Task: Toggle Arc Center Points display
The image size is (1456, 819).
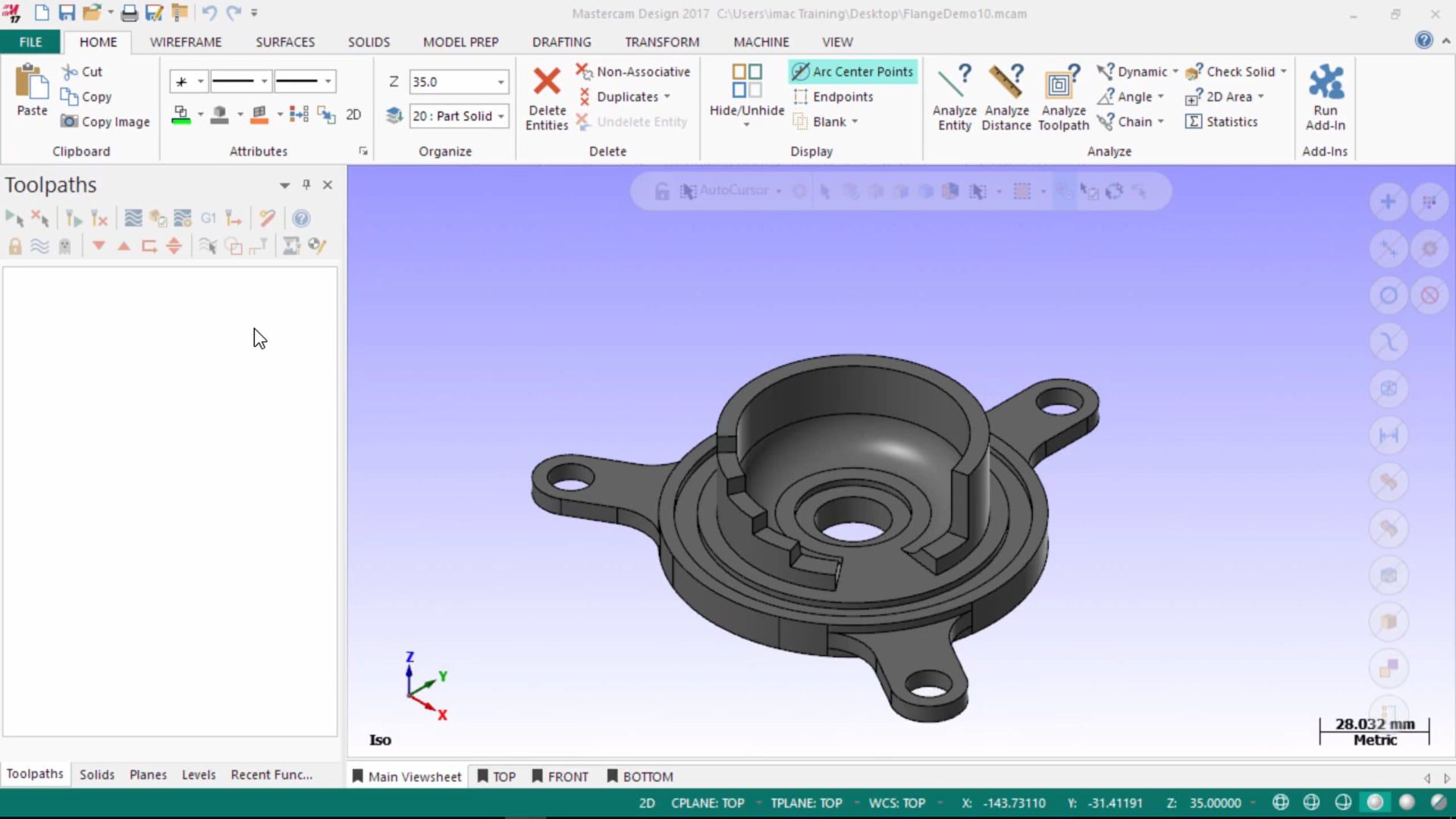Action: (x=852, y=71)
